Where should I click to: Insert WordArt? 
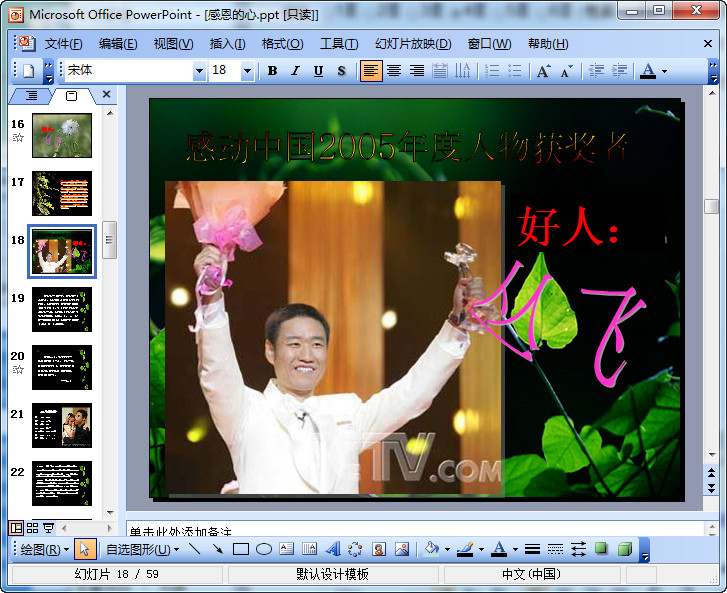pyautogui.click(x=332, y=549)
